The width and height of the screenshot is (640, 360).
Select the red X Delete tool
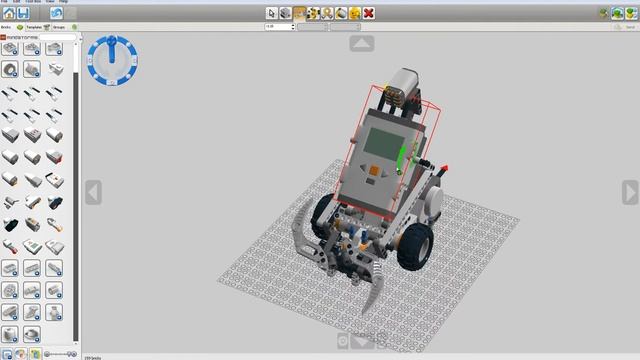369,13
